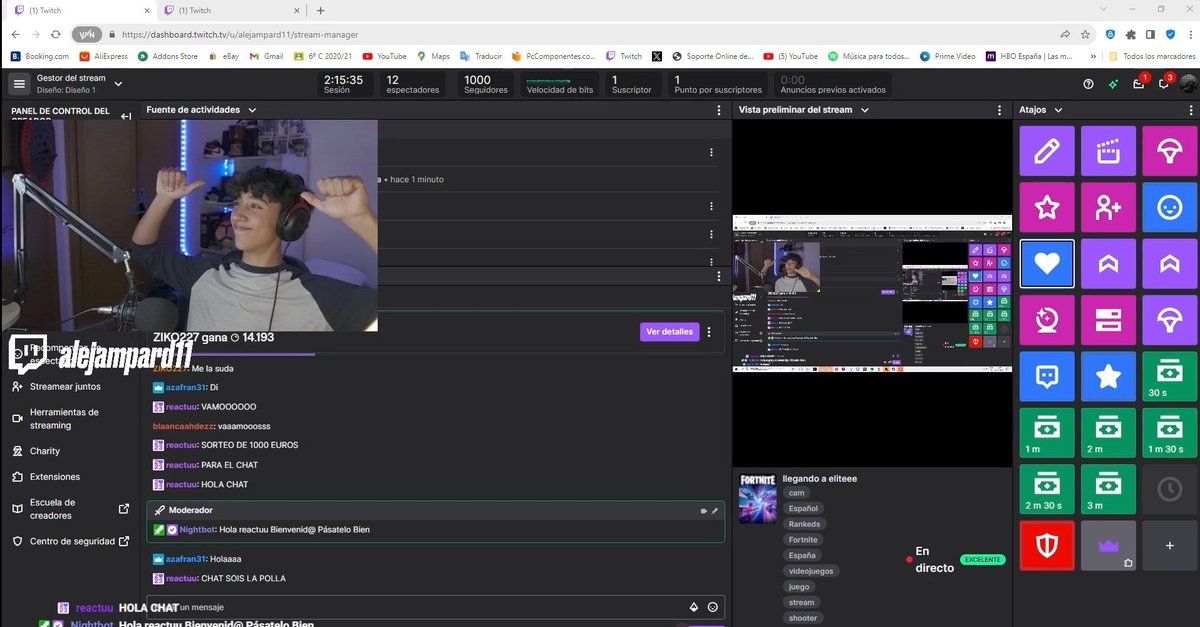The height and width of the screenshot is (627, 1200).
Task: Run the 1 m ad shortcut
Action: tap(1047, 433)
